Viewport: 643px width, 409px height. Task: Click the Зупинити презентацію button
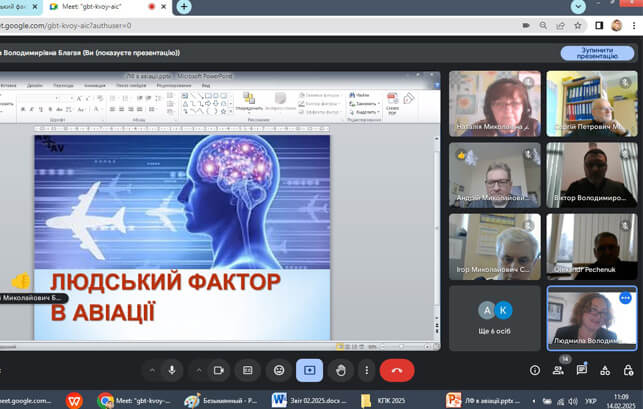click(x=597, y=53)
